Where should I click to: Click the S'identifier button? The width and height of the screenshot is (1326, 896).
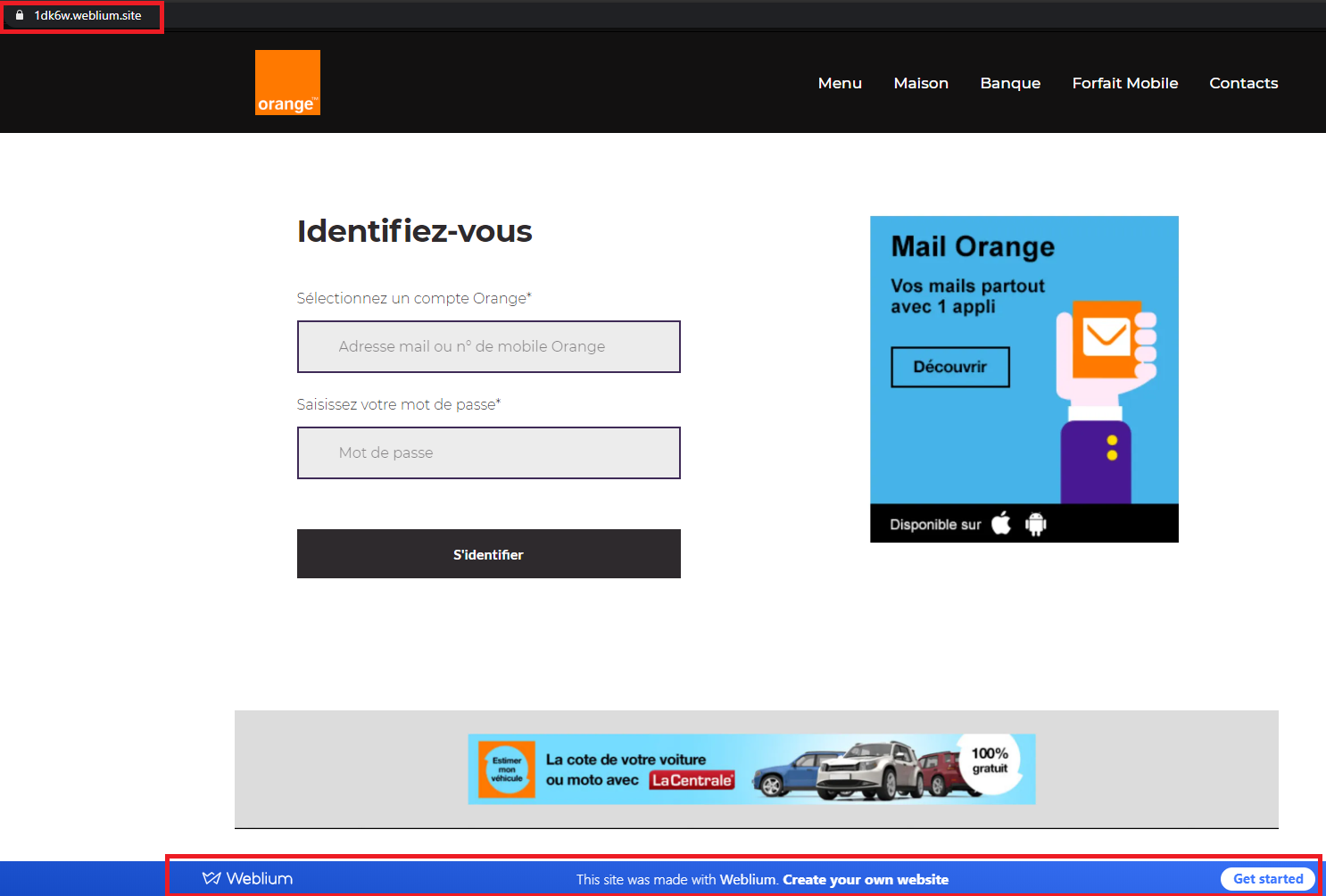489,554
